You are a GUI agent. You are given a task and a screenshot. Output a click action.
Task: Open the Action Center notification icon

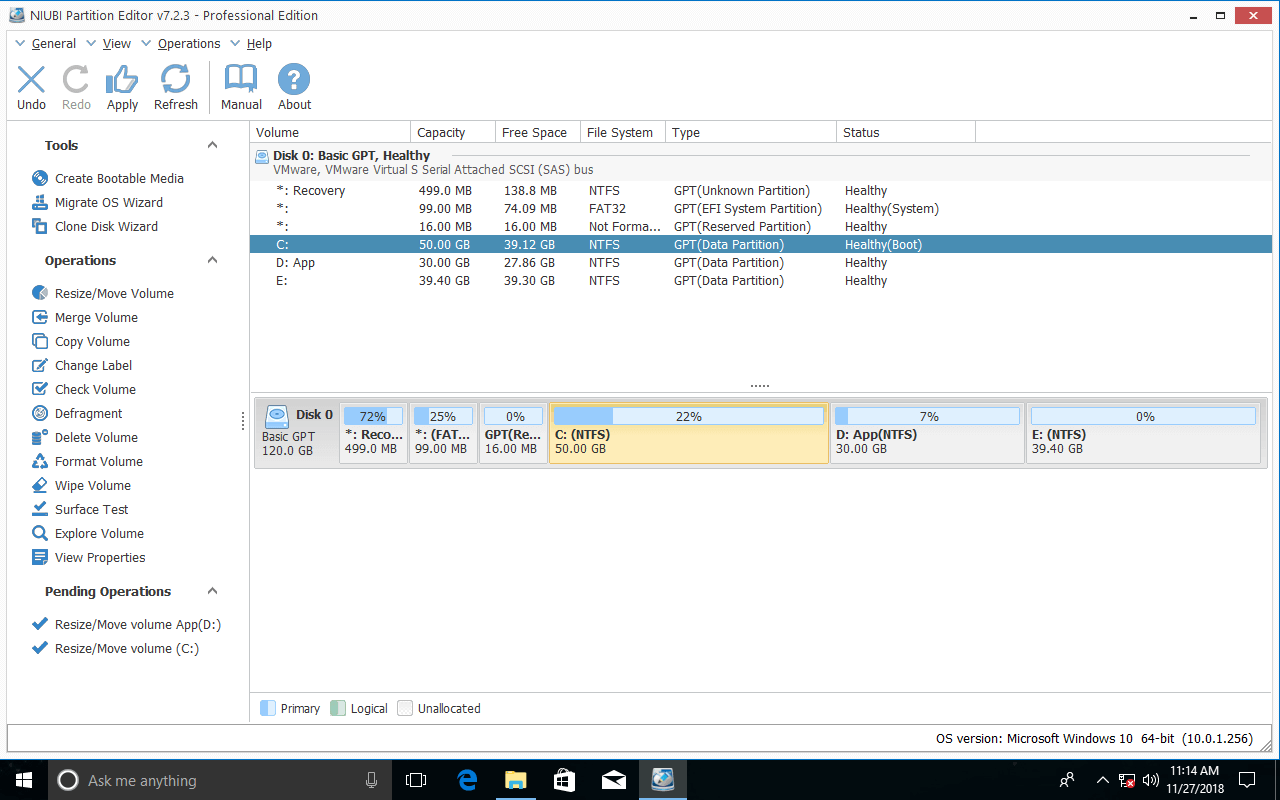[x=1247, y=780]
